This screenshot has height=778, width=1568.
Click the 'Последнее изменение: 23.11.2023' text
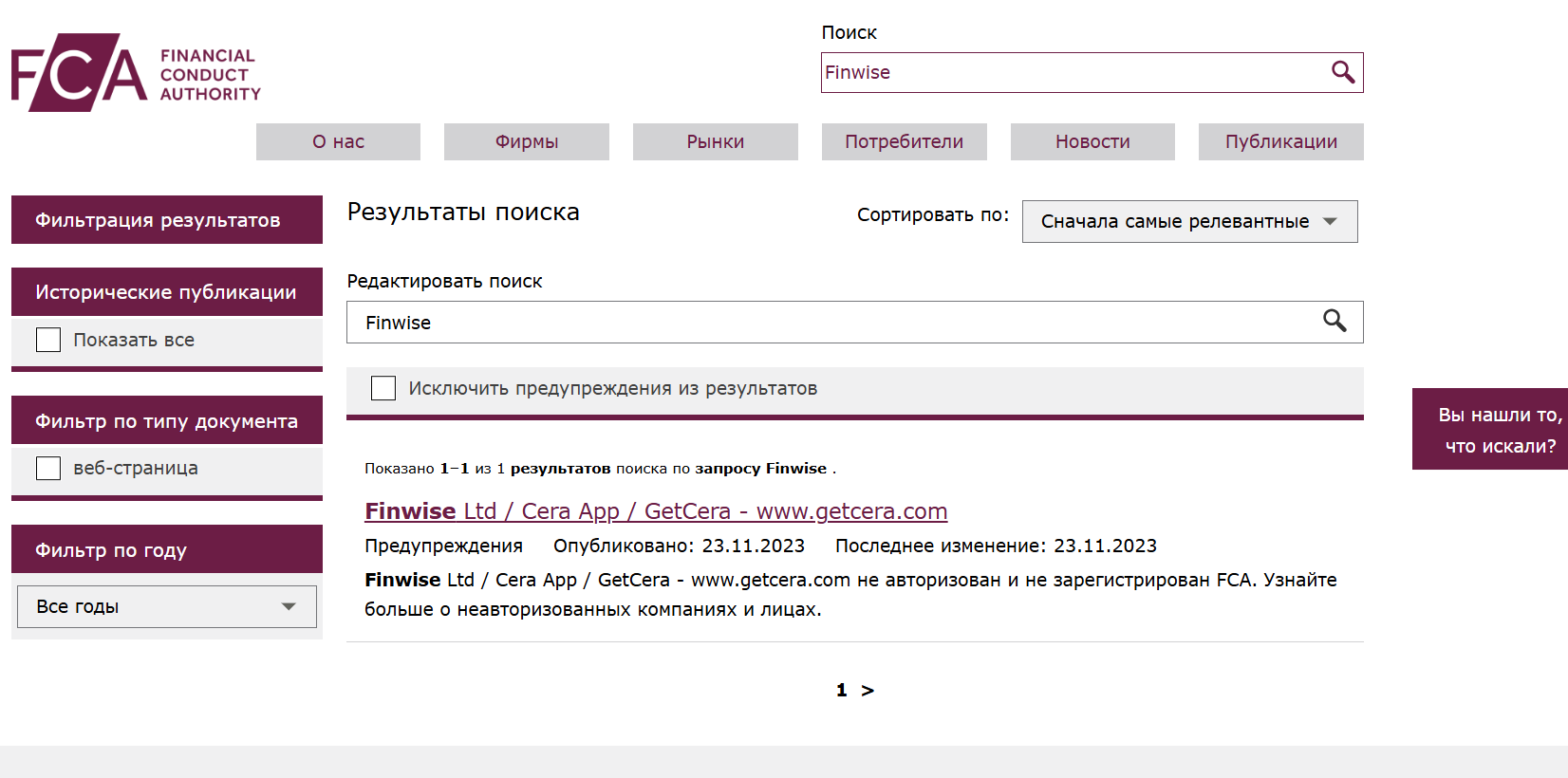[996, 546]
